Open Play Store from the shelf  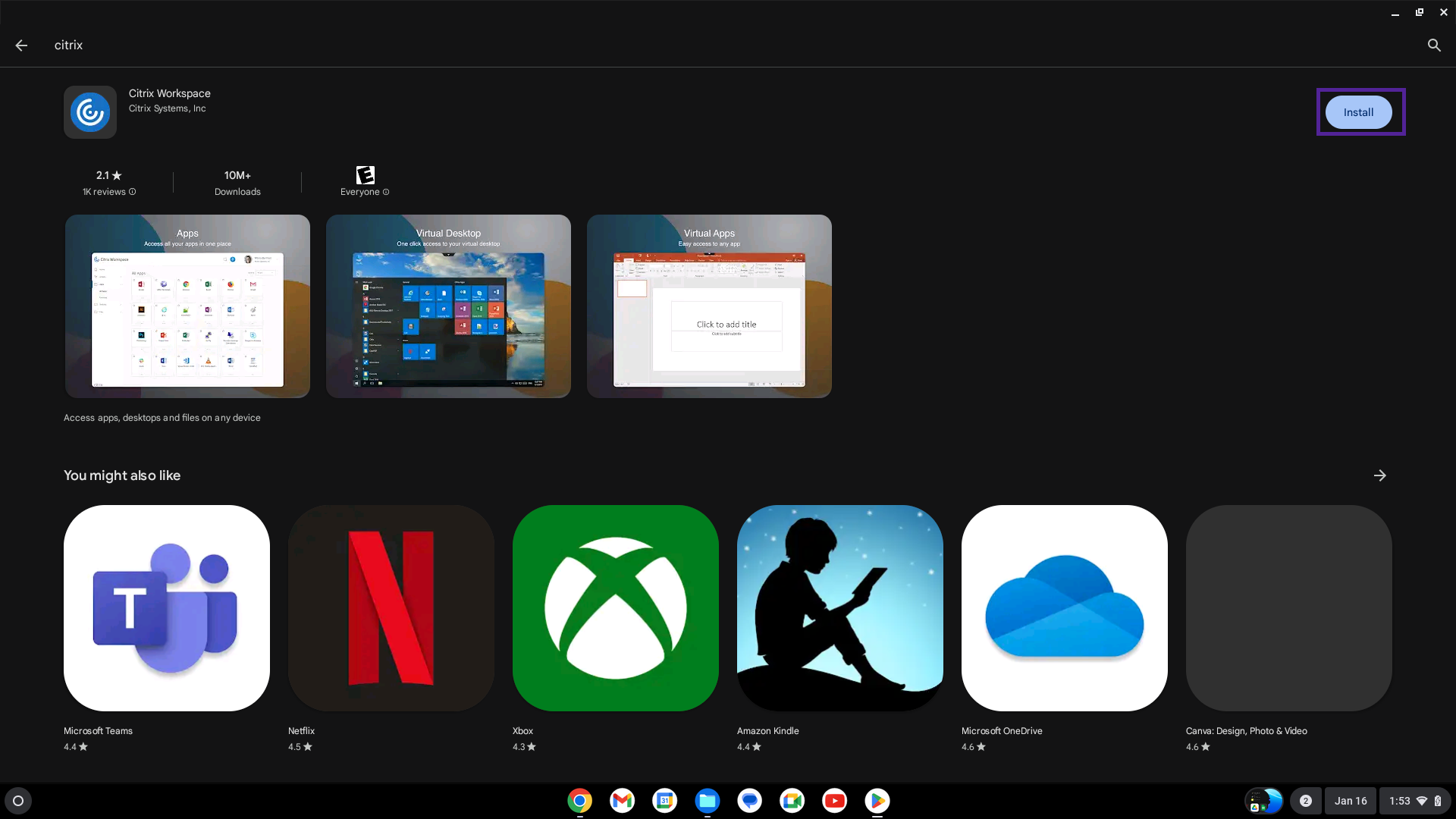[877, 801]
